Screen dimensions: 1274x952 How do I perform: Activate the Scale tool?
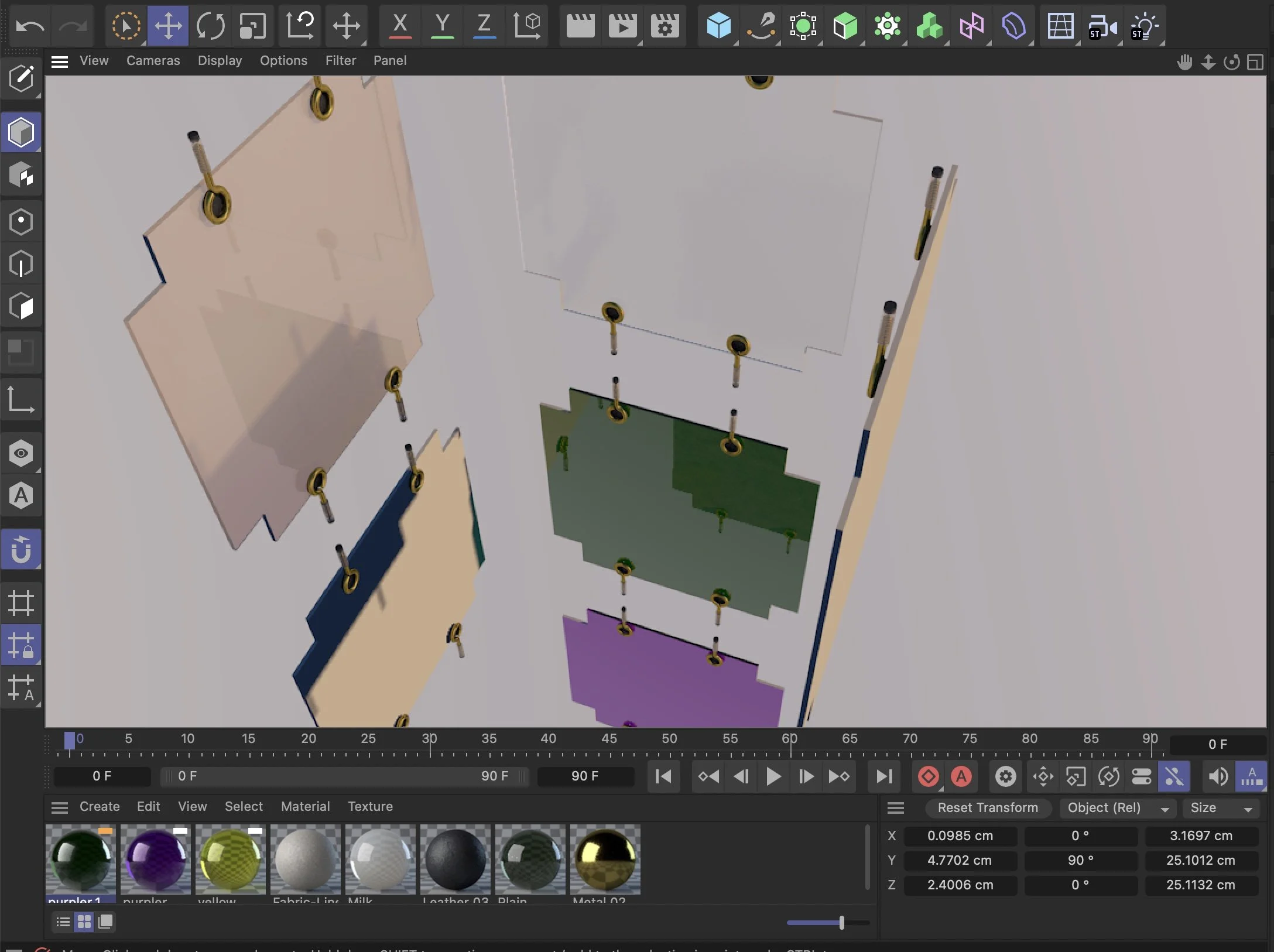(x=252, y=26)
